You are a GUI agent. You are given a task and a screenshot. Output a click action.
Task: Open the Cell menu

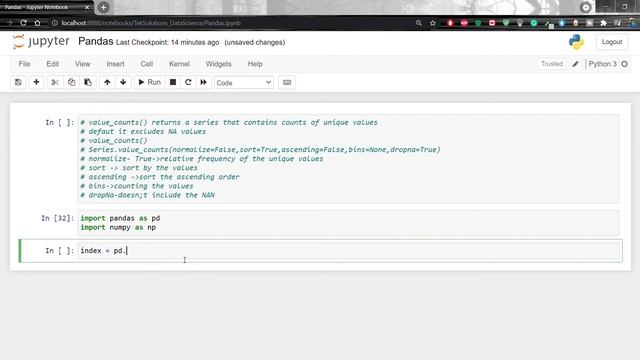pyautogui.click(x=147, y=64)
